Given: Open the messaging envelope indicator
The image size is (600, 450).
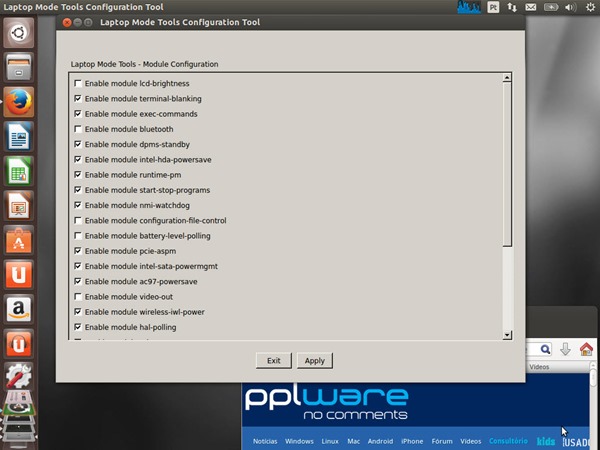Looking at the screenshot, I should 530,7.
